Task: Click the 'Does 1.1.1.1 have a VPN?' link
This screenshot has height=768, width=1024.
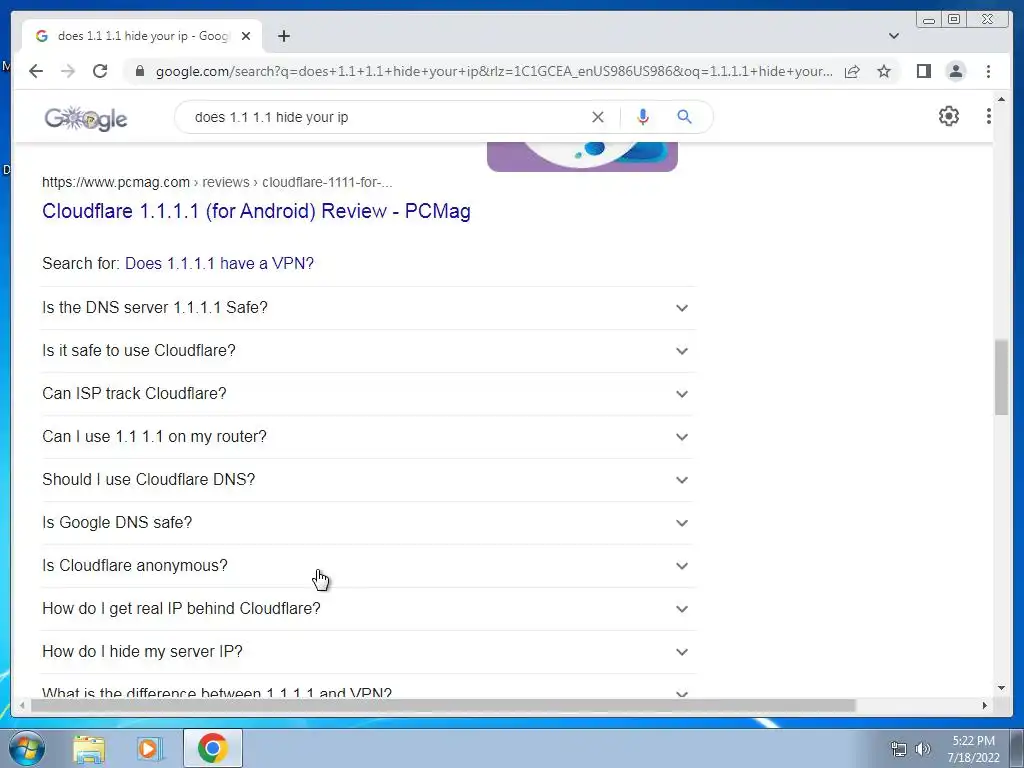Action: coord(219,263)
